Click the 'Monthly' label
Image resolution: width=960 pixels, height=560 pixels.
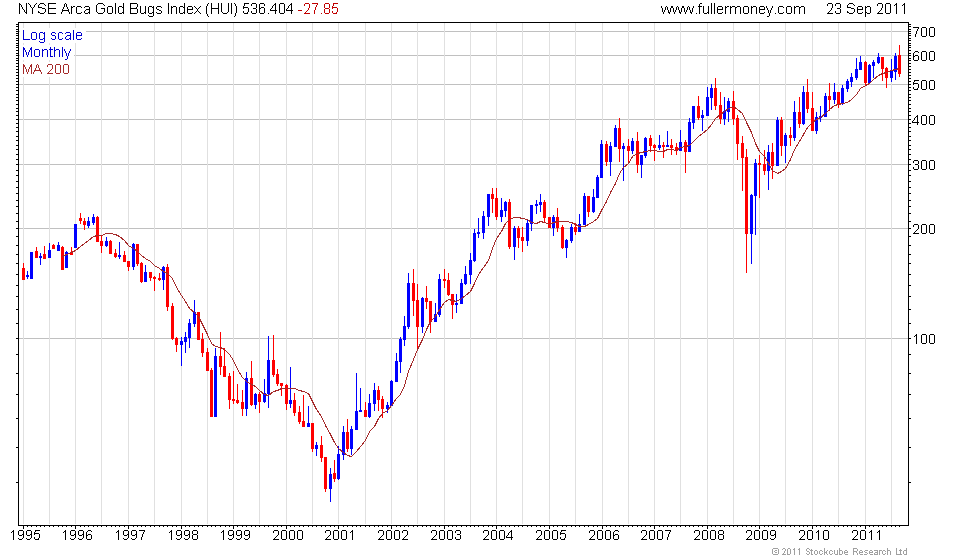pos(47,53)
